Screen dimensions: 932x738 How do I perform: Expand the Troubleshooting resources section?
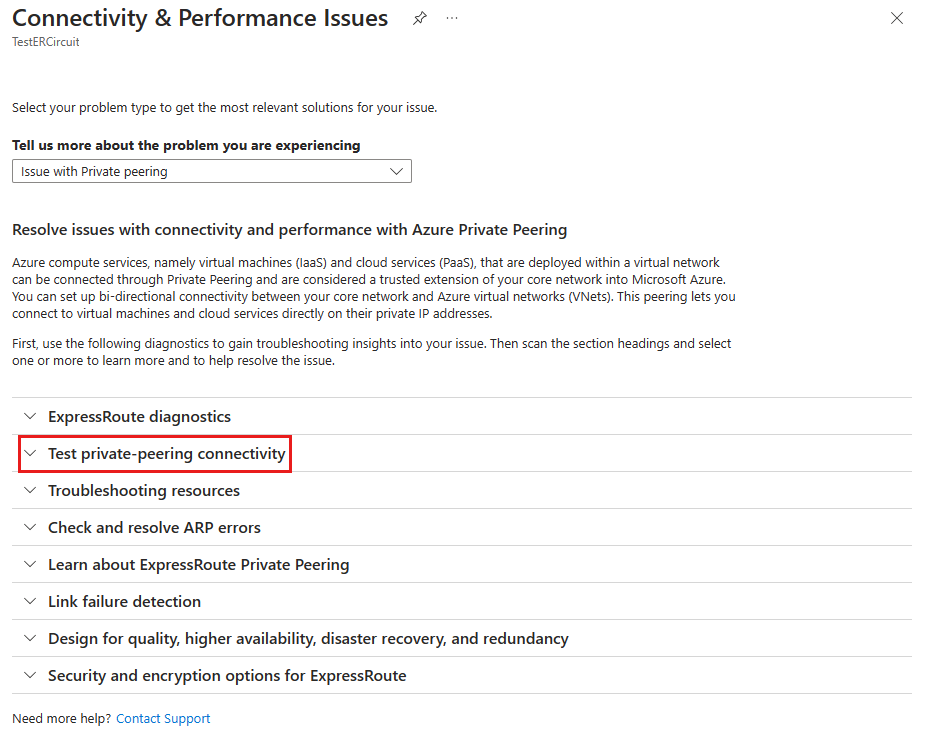tap(143, 490)
